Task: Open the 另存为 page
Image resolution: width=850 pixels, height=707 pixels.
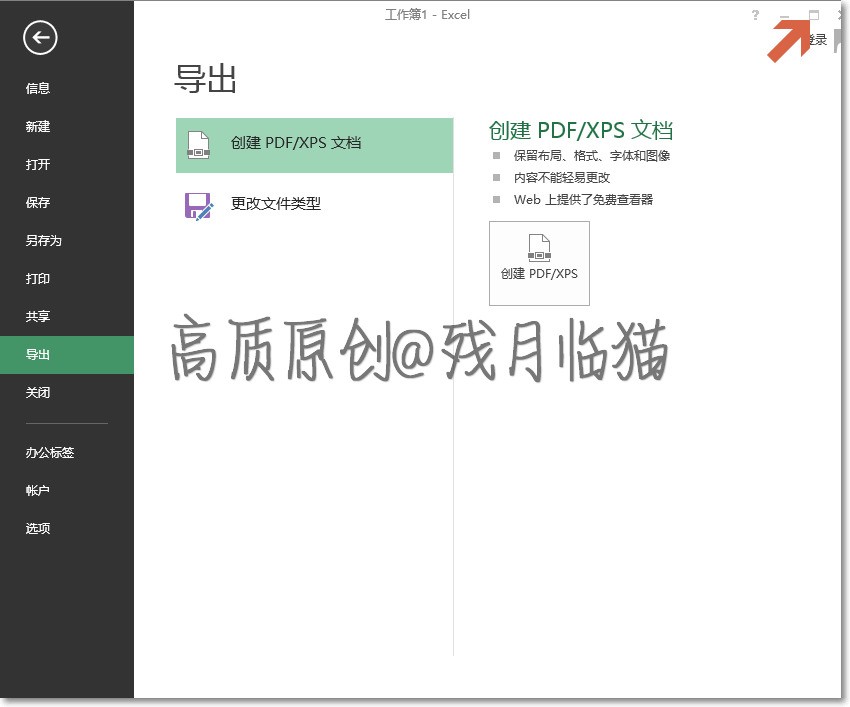Action: (x=44, y=241)
